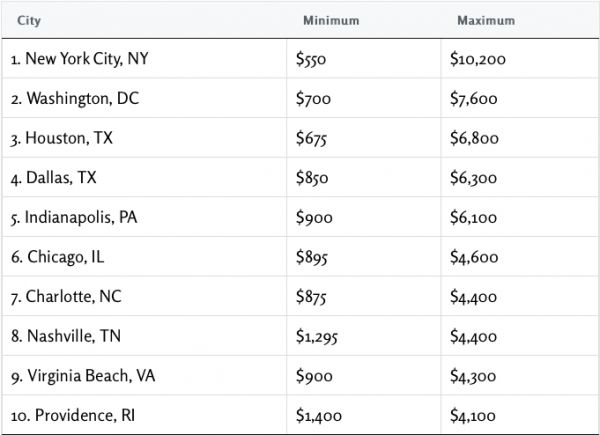600x435 pixels.
Task: Select the Washington, DC row label
Action: [75, 99]
